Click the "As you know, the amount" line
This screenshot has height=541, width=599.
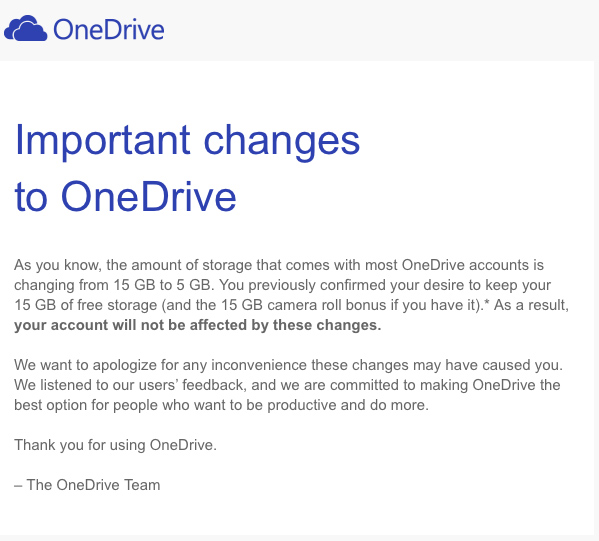(x=279, y=265)
